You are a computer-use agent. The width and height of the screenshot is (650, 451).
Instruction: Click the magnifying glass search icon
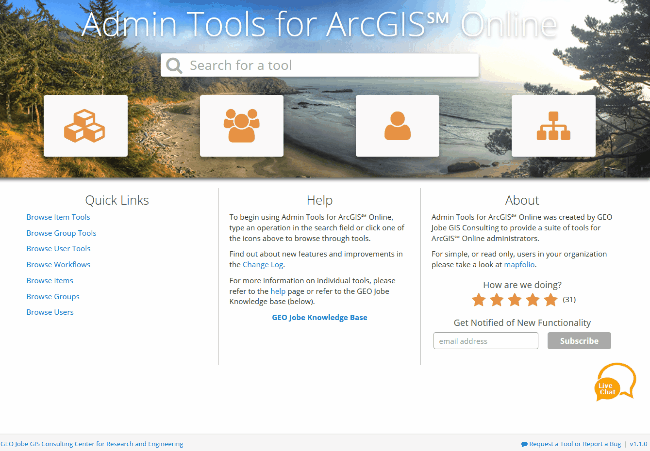click(x=175, y=66)
